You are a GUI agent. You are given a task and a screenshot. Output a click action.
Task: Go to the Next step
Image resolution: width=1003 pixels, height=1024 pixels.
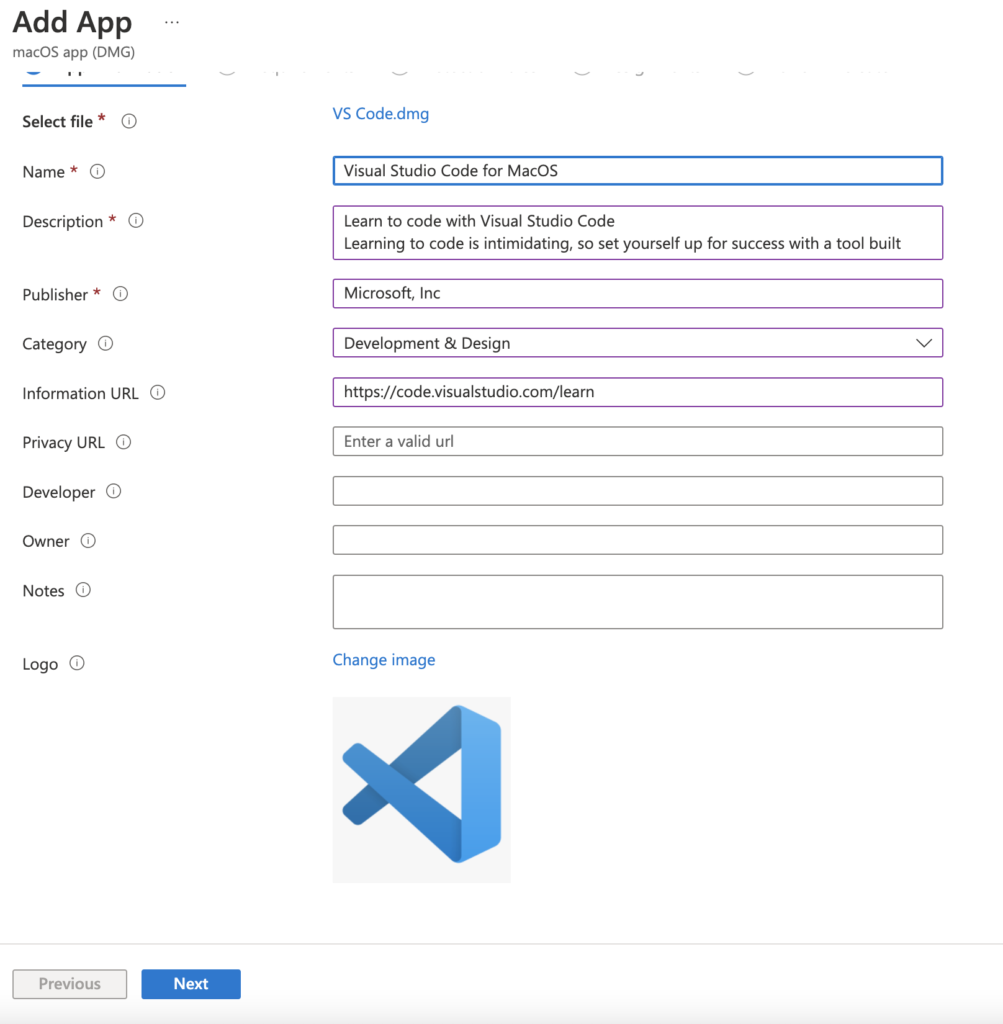click(191, 984)
